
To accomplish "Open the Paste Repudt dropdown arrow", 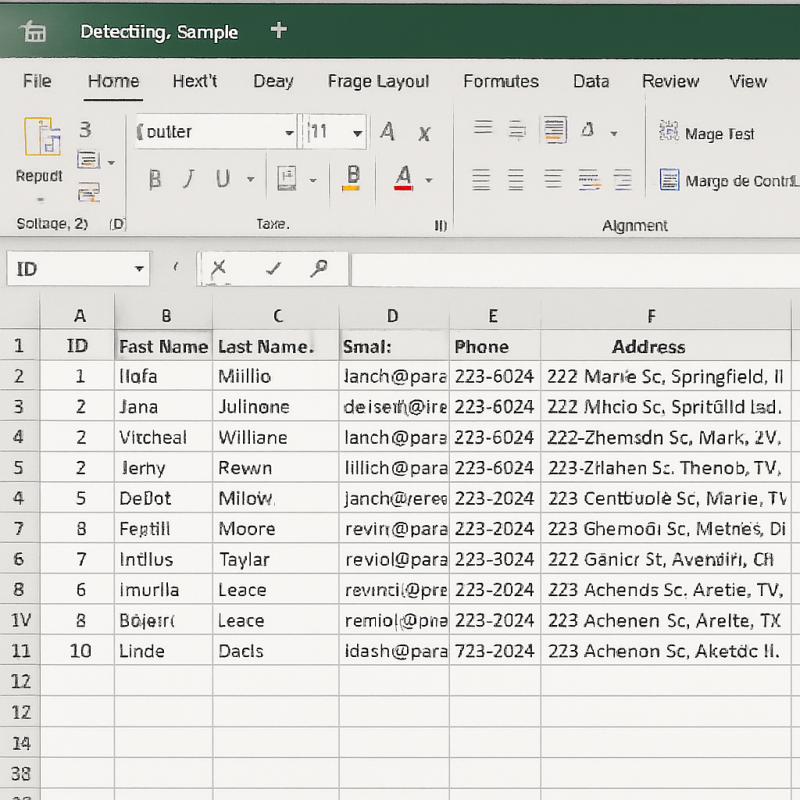I will pyautogui.click(x=40, y=199).
